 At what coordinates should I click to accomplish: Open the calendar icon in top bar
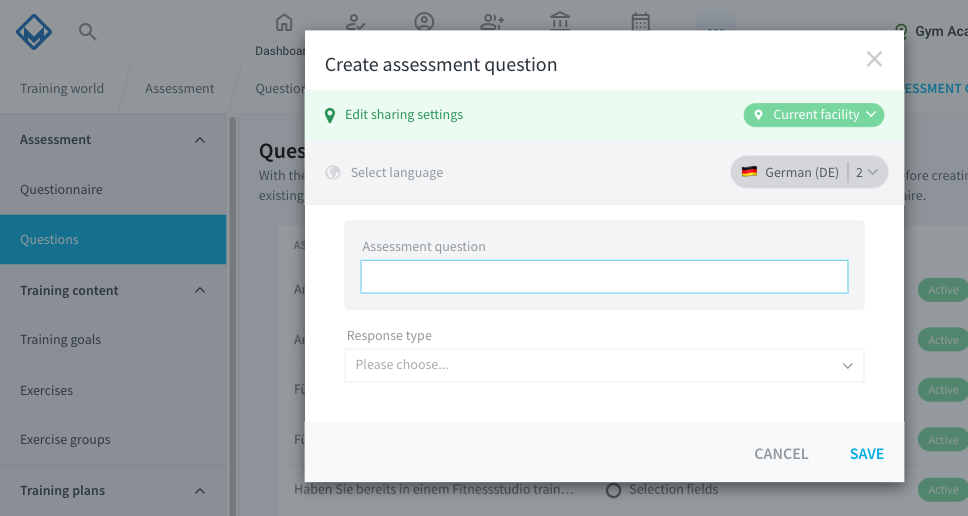pos(641,22)
